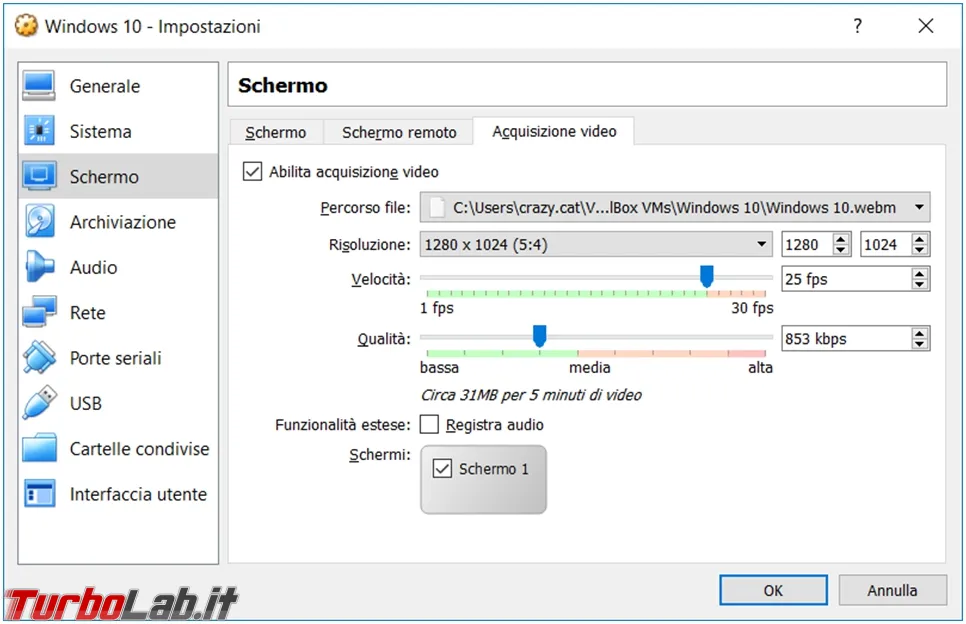The image size is (966, 624).
Task: Enable the Registra audio checkbox
Action: (429, 424)
